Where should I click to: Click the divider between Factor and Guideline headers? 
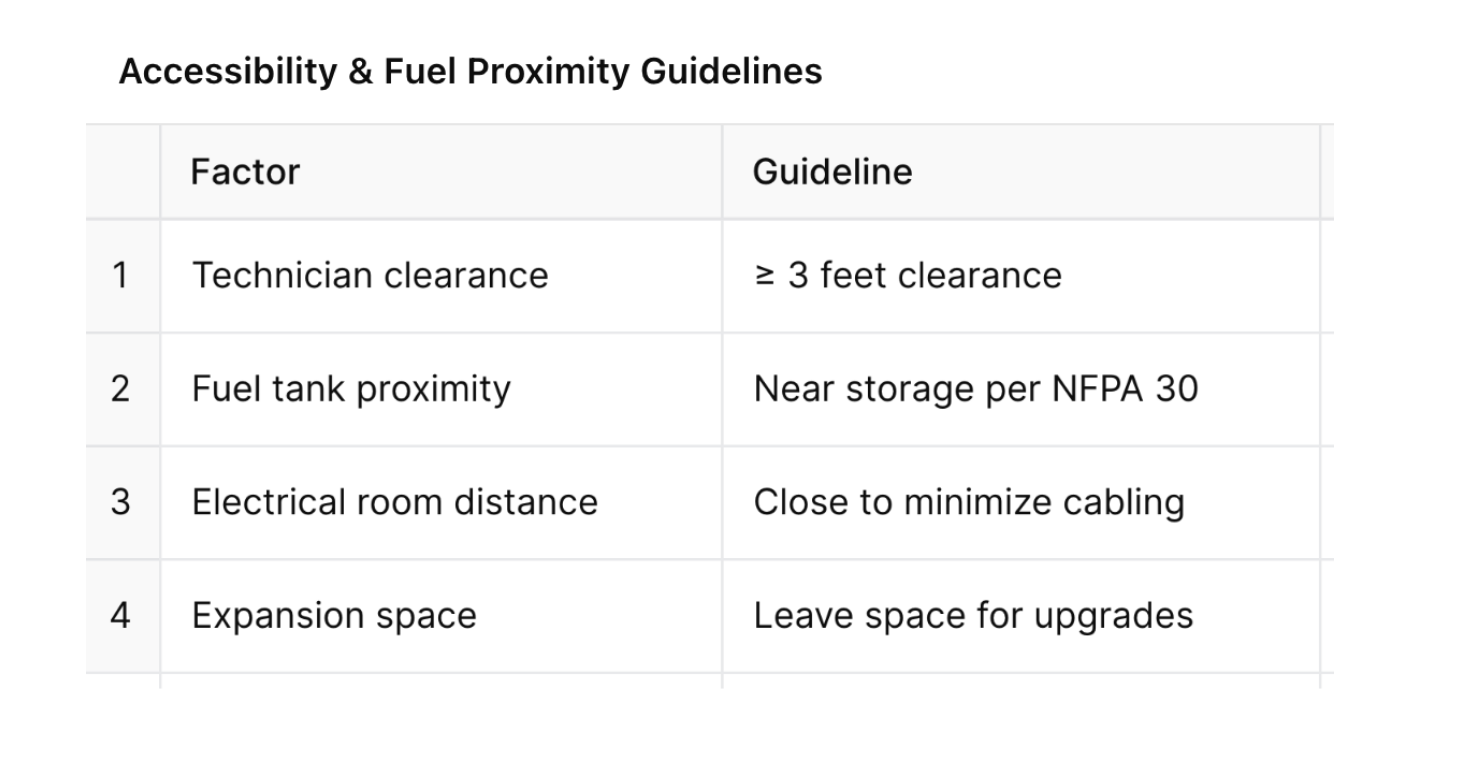[x=722, y=172]
